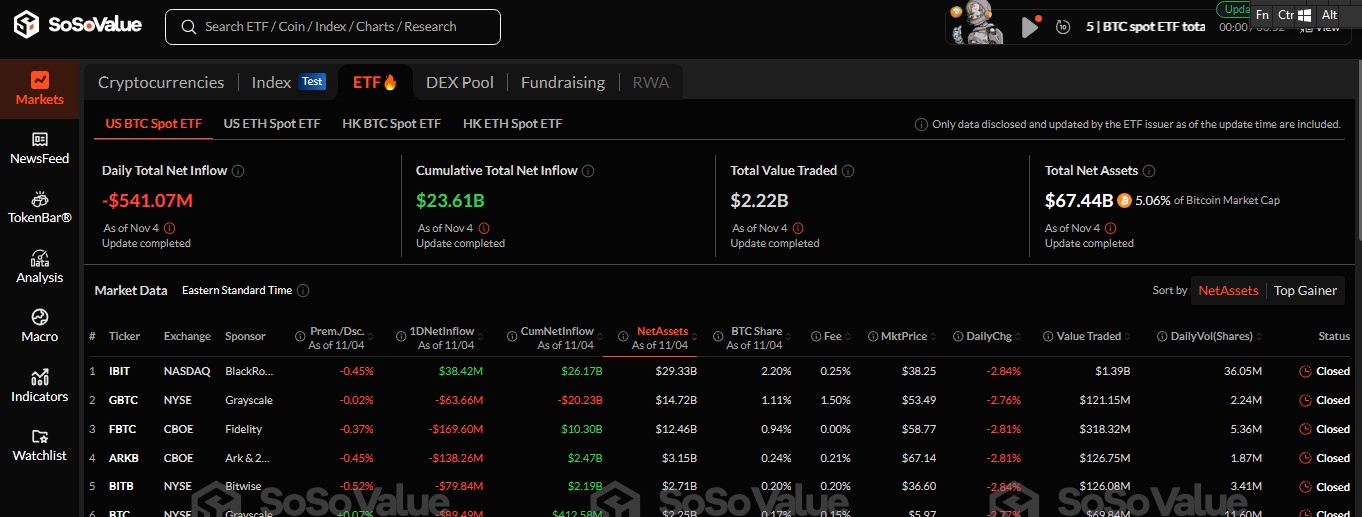Click red alert icon under Total Net Assets

coord(1111,228)
